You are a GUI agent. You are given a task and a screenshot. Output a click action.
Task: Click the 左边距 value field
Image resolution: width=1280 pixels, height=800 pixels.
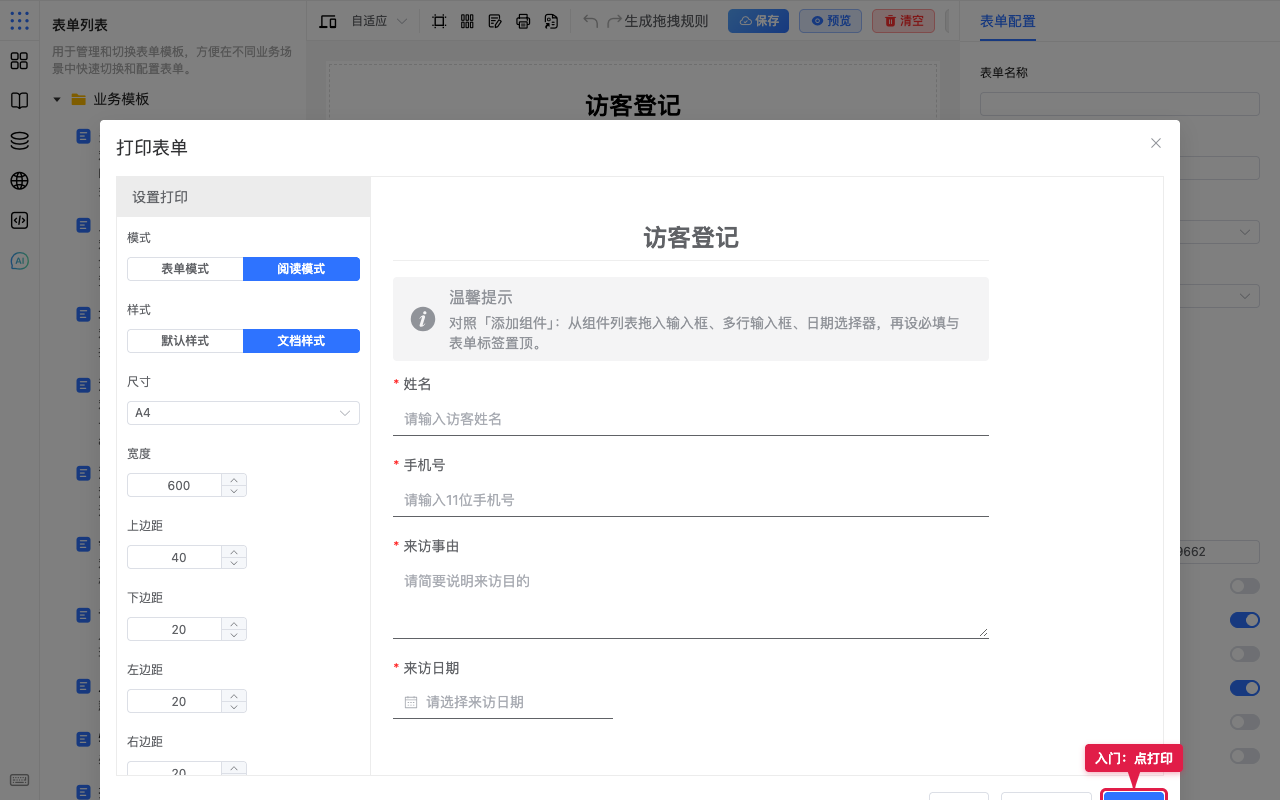click(x=179, y=701)
